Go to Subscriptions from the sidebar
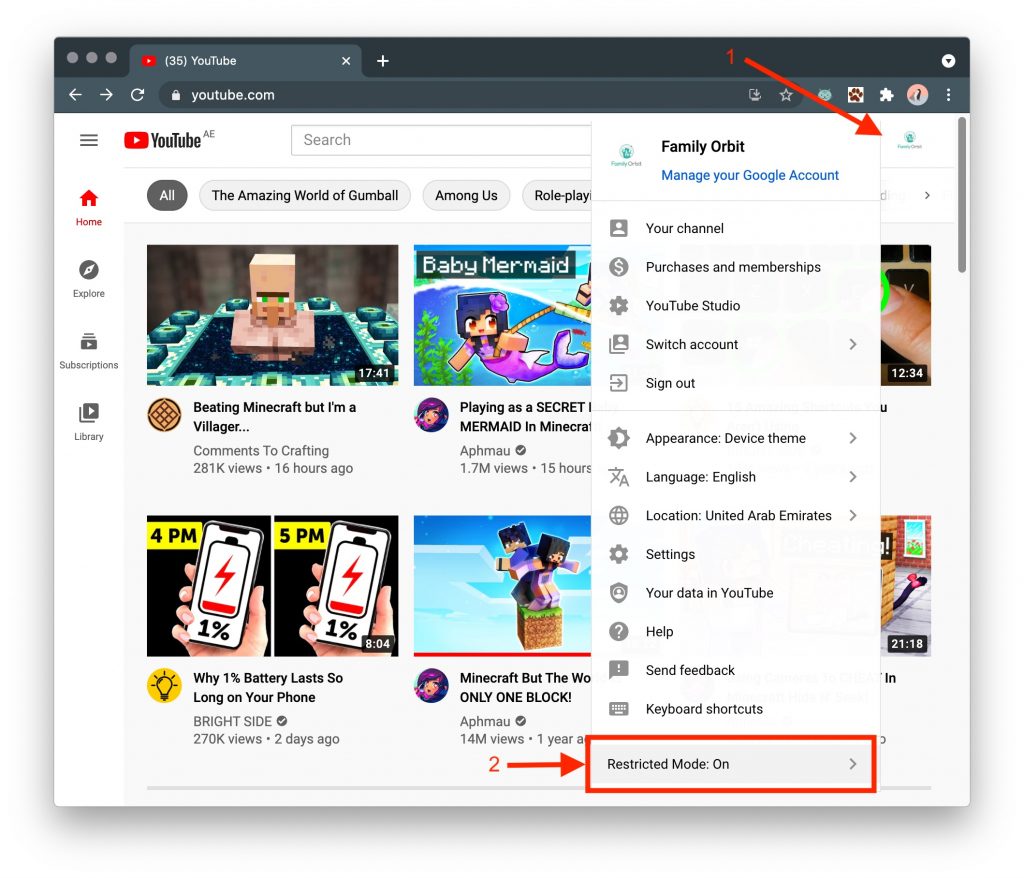Image resolution: width=1024 pixels, height=878 pixels. point(88,350)
